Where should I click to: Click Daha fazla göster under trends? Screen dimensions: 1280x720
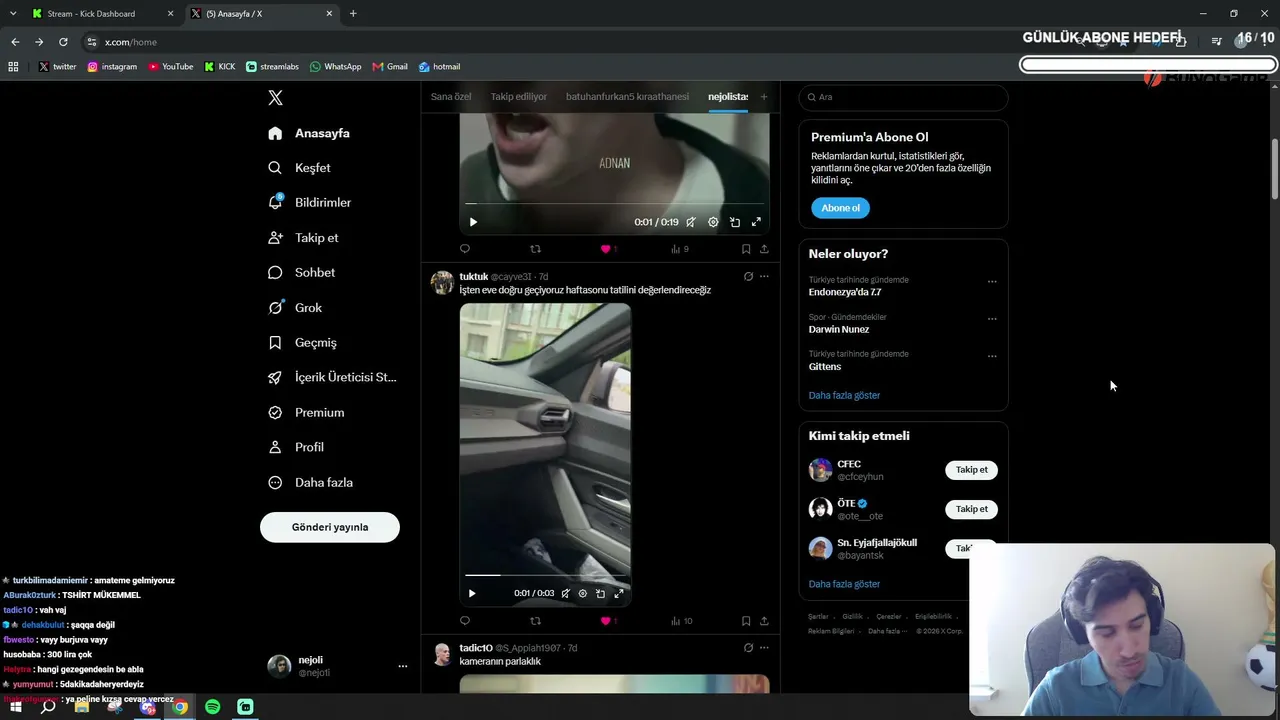pyautogui.click(x=844, y=395)
